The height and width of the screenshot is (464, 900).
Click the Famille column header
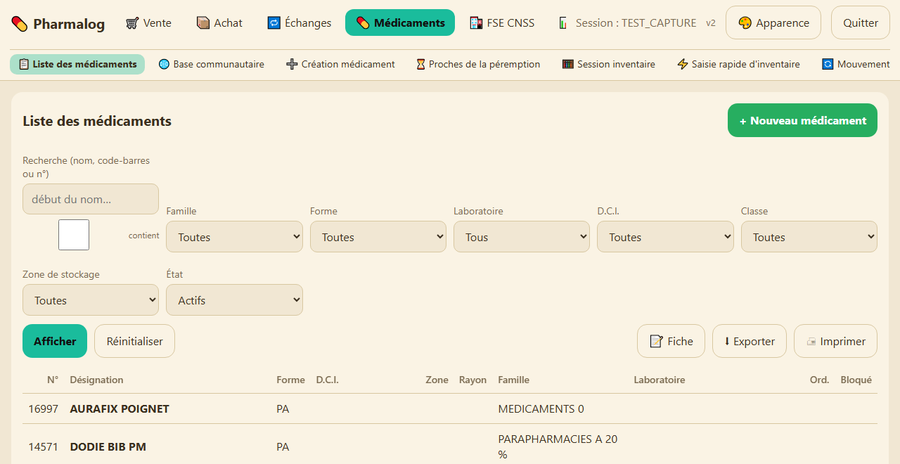click(x=514, y=380)
